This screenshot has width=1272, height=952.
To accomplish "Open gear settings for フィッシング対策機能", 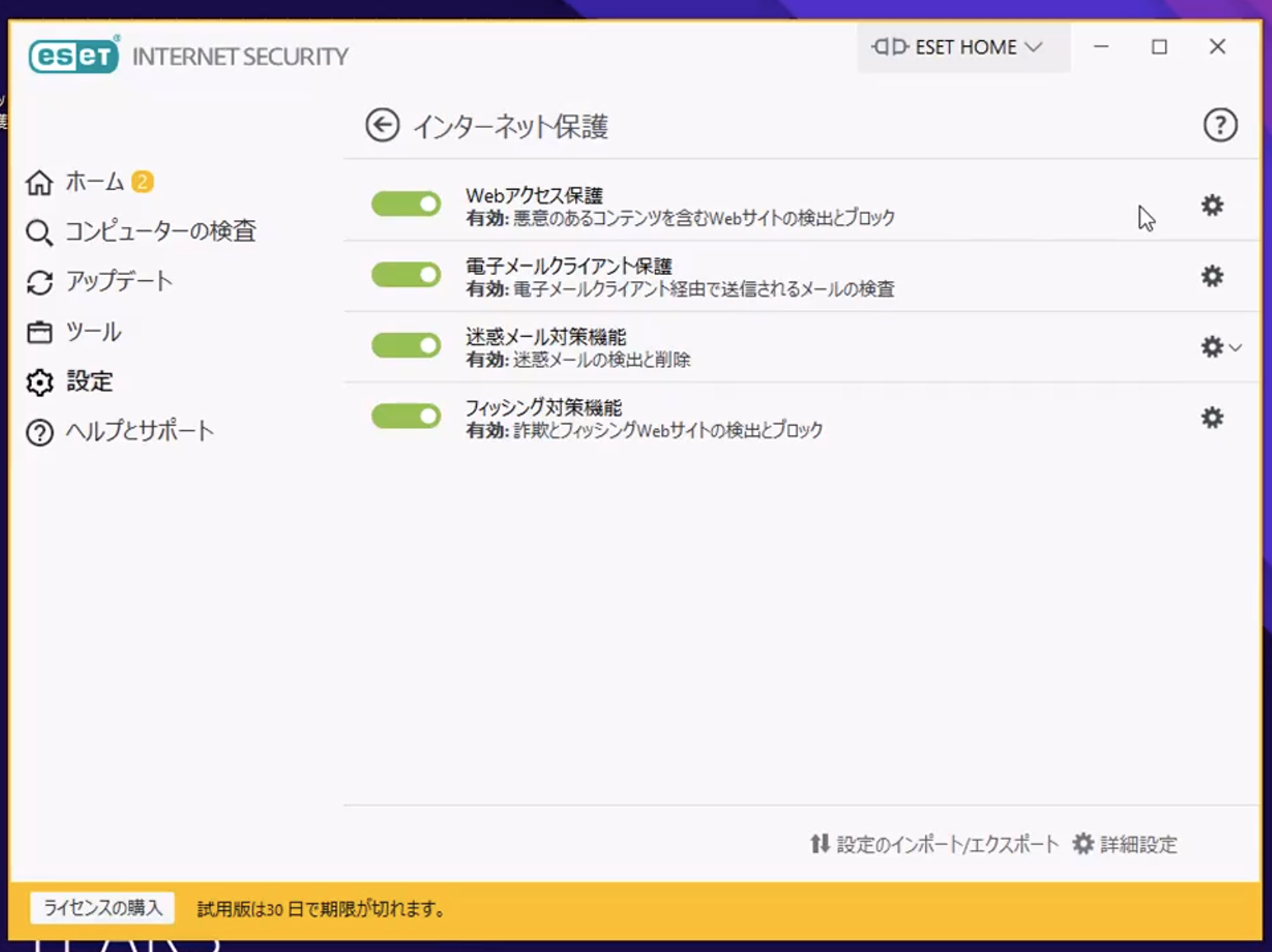I will pyautogui.click(x=1212, y=418).
